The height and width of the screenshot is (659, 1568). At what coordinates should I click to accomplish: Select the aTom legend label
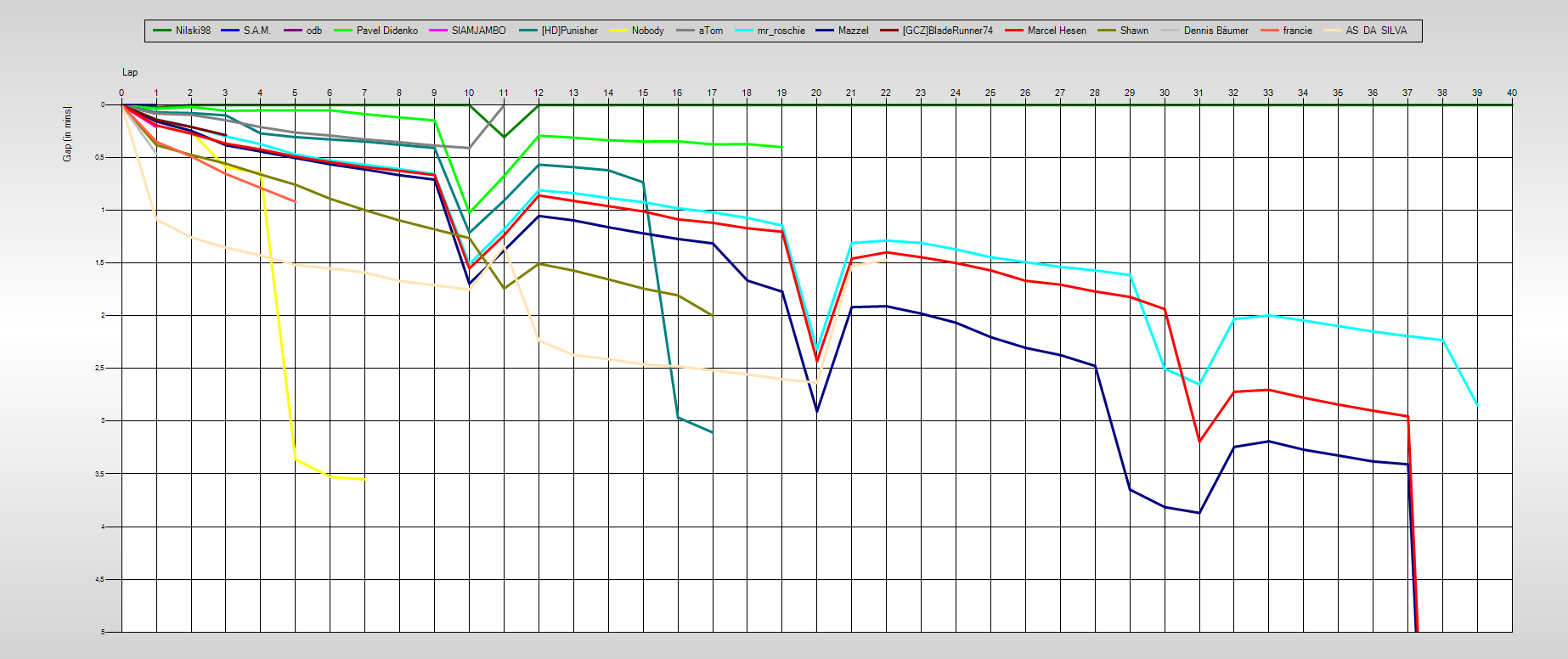[x=711, y=31]
